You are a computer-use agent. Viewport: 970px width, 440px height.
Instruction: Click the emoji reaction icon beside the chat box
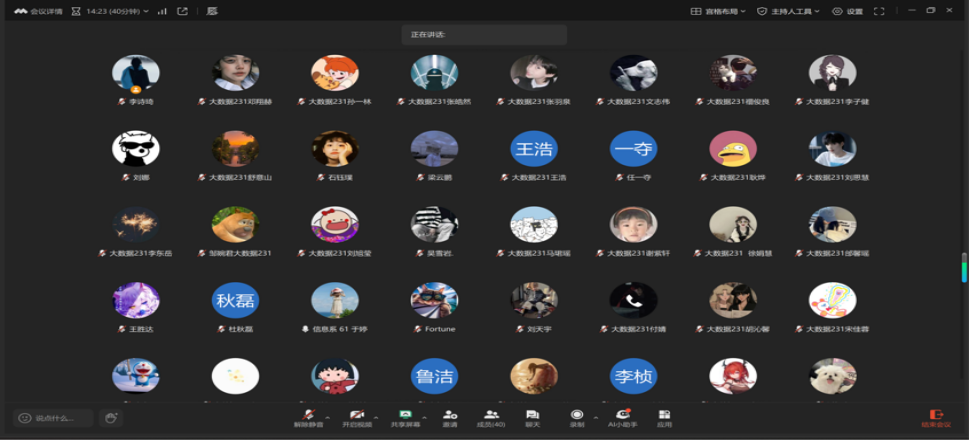coord(111,418)
